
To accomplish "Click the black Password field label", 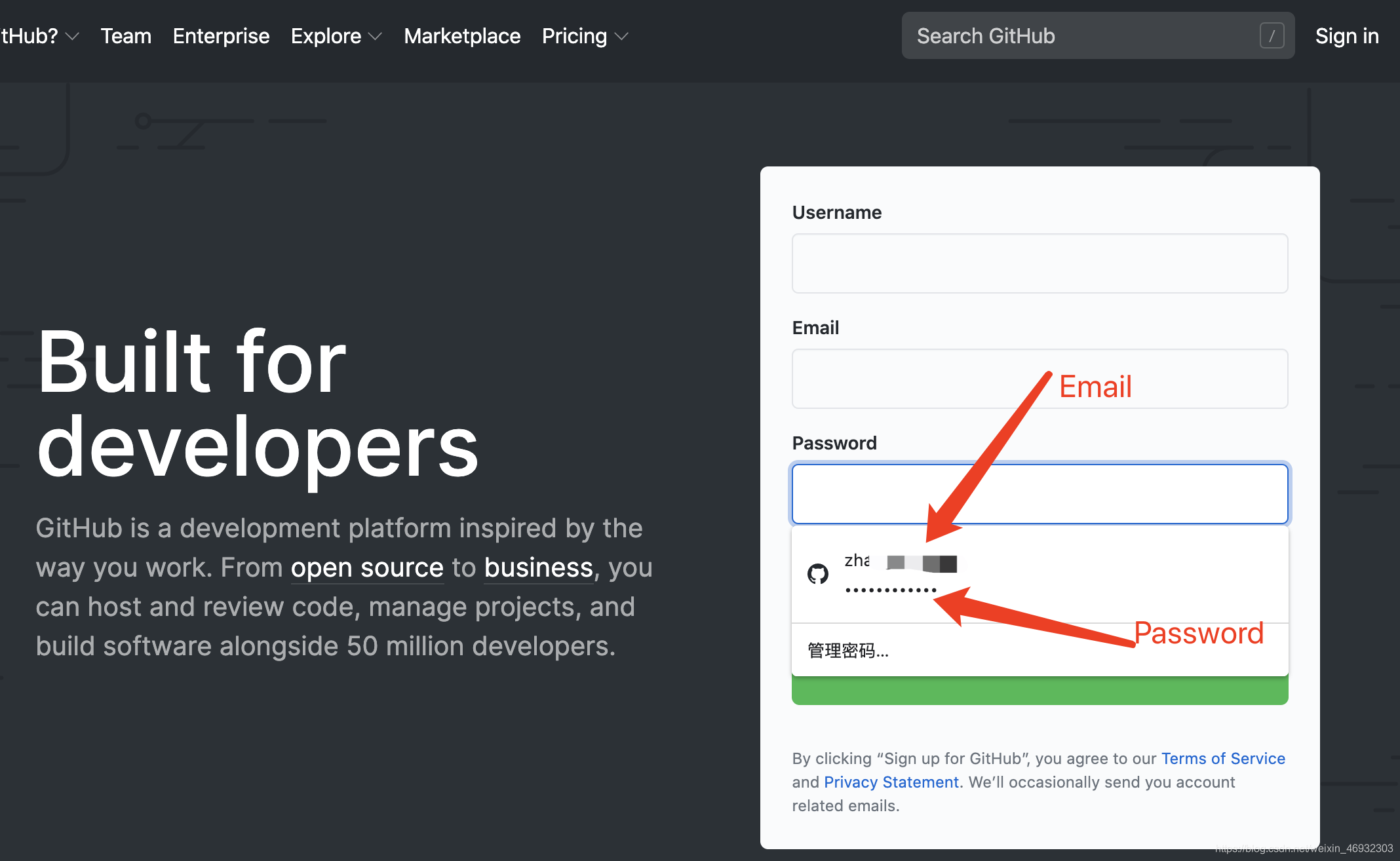I will click(x=834, y=443).
